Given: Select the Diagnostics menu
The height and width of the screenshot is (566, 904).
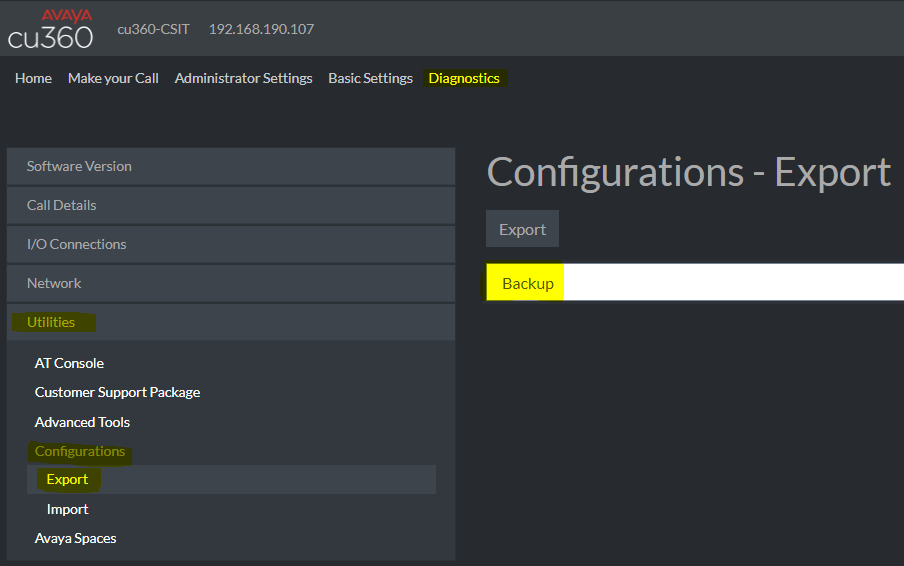Looking at the screenshot, I should (x=464, y=78).
